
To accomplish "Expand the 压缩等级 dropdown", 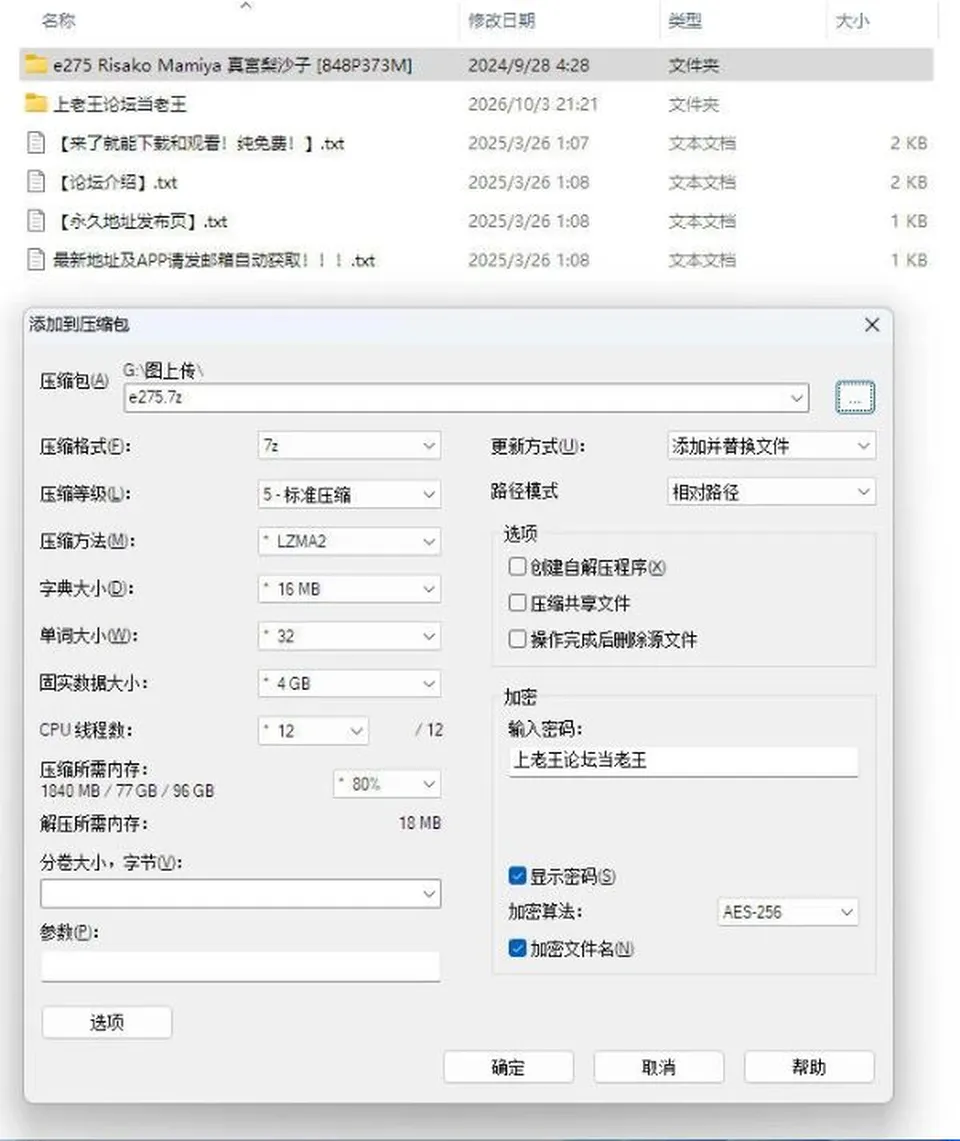I will pyautogui.click(x=349, y=495).
